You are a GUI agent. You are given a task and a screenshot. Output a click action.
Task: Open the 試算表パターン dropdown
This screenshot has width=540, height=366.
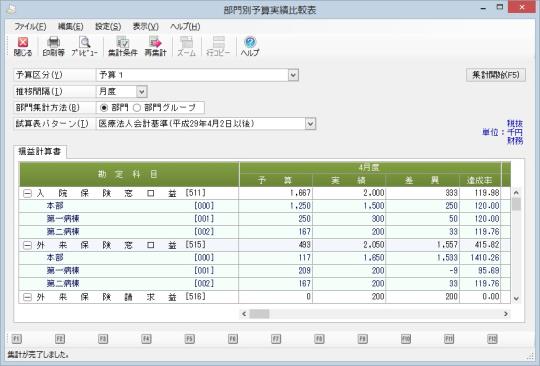[x=310, y=124]
